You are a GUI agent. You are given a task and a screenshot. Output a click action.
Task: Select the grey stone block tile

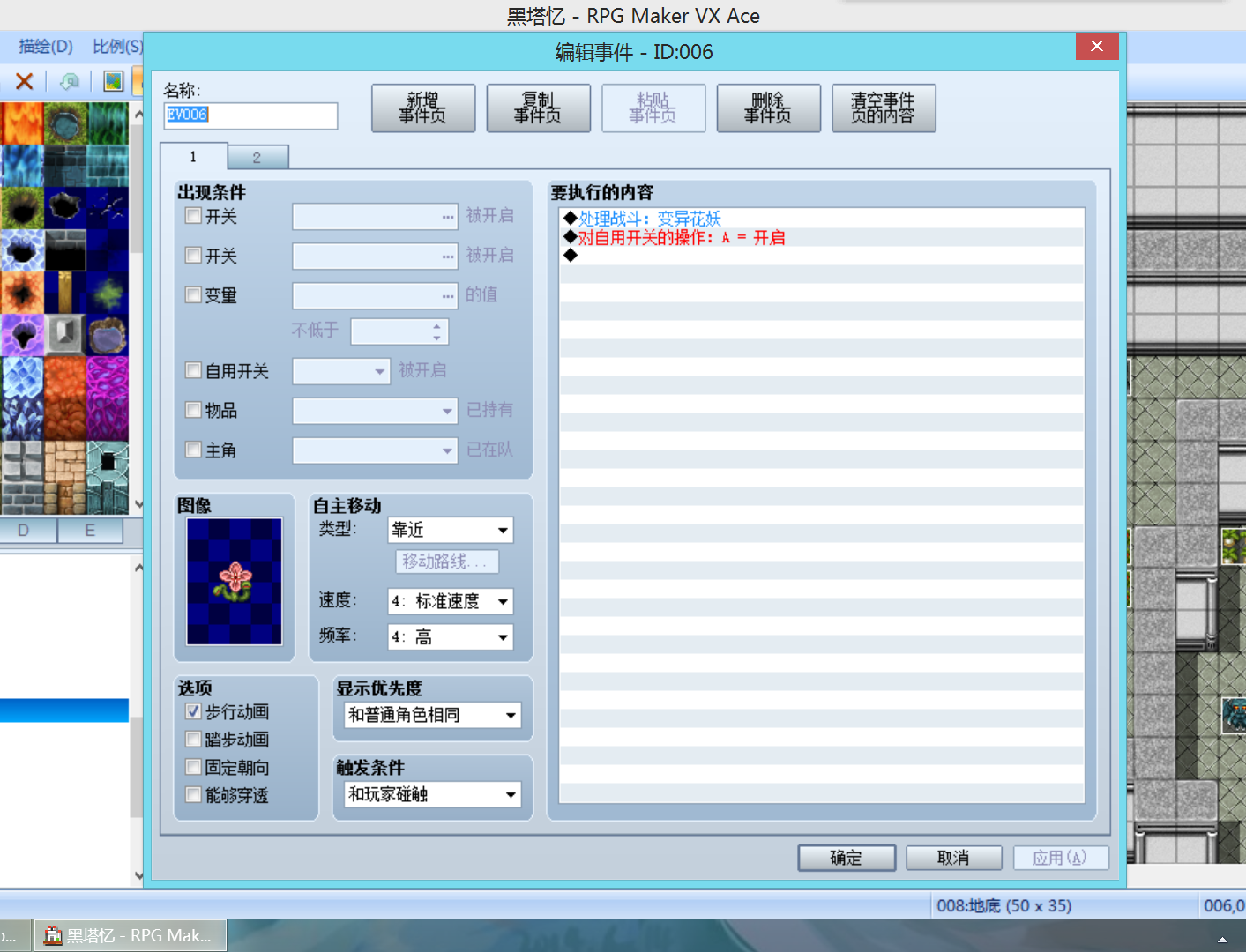coord(64,335)
